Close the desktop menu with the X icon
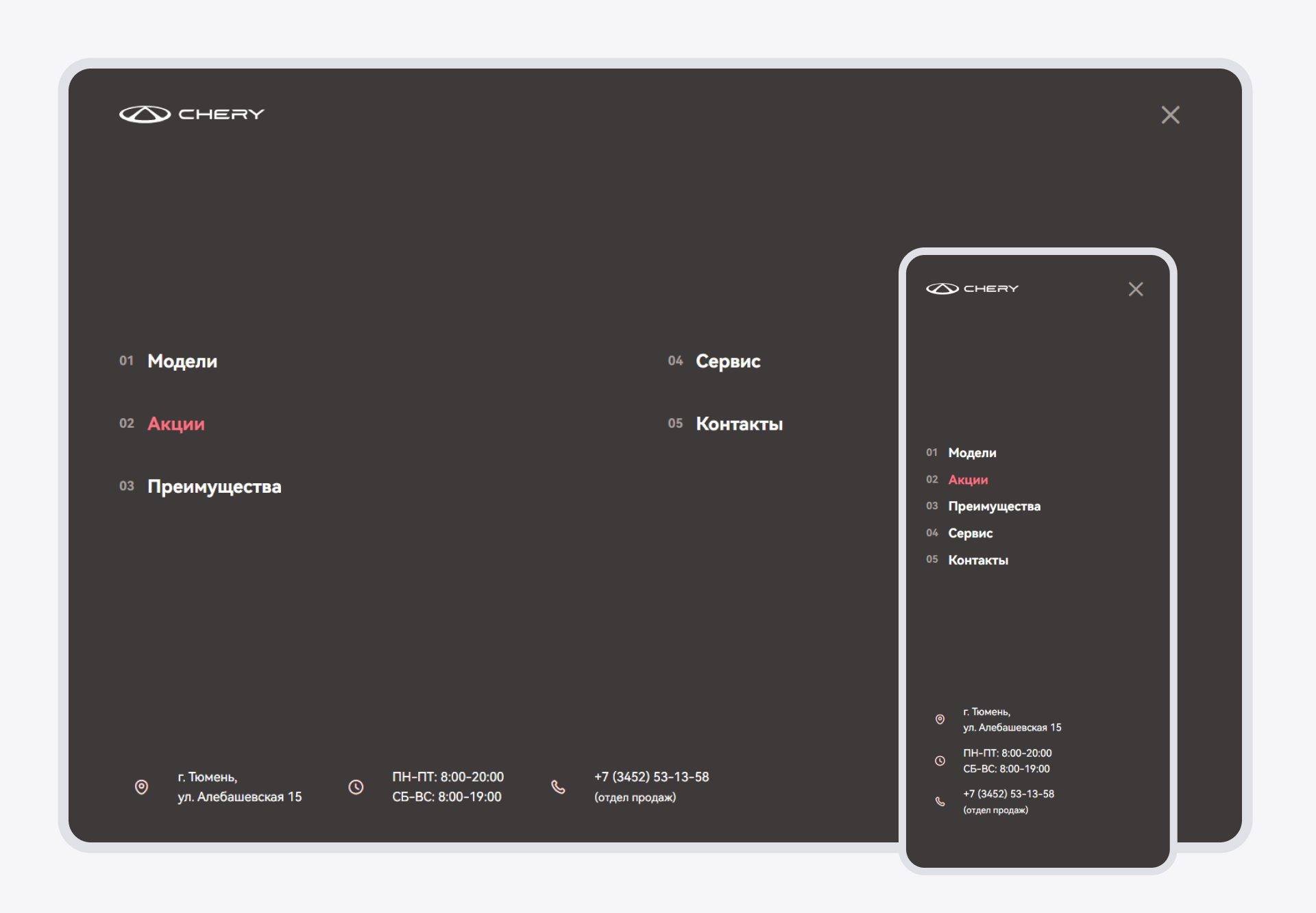The image size is (1316, 913). pos(1170,114)
